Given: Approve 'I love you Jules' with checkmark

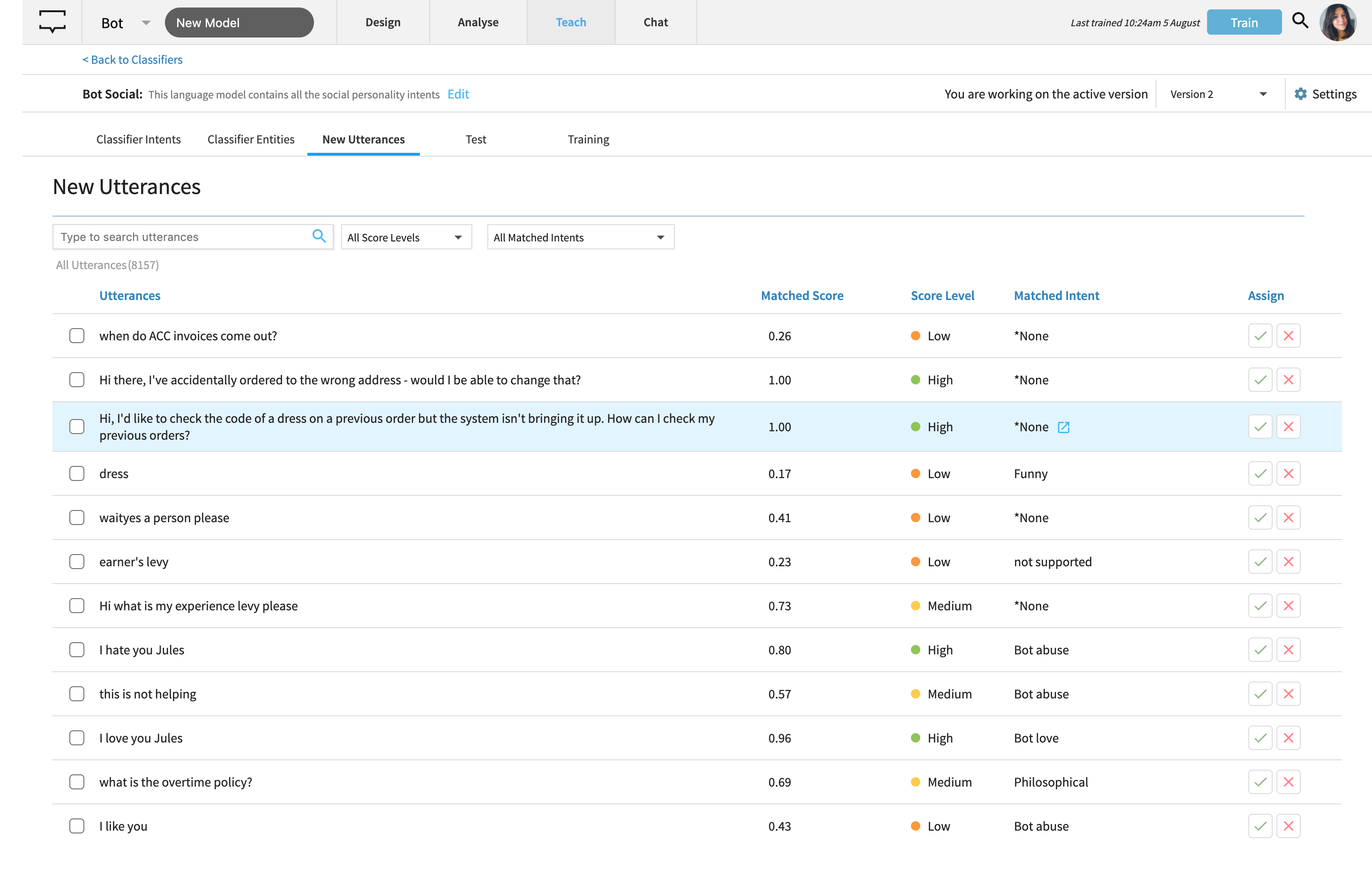Looking at the screenshot, I should tap(1260, 738).
